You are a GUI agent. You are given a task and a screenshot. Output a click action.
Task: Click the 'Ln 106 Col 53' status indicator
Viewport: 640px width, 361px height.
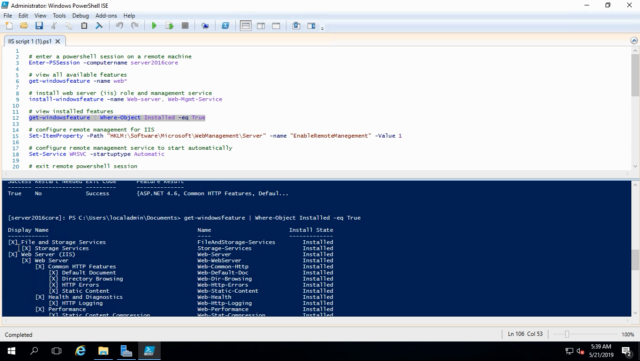(x=525, y=334)
